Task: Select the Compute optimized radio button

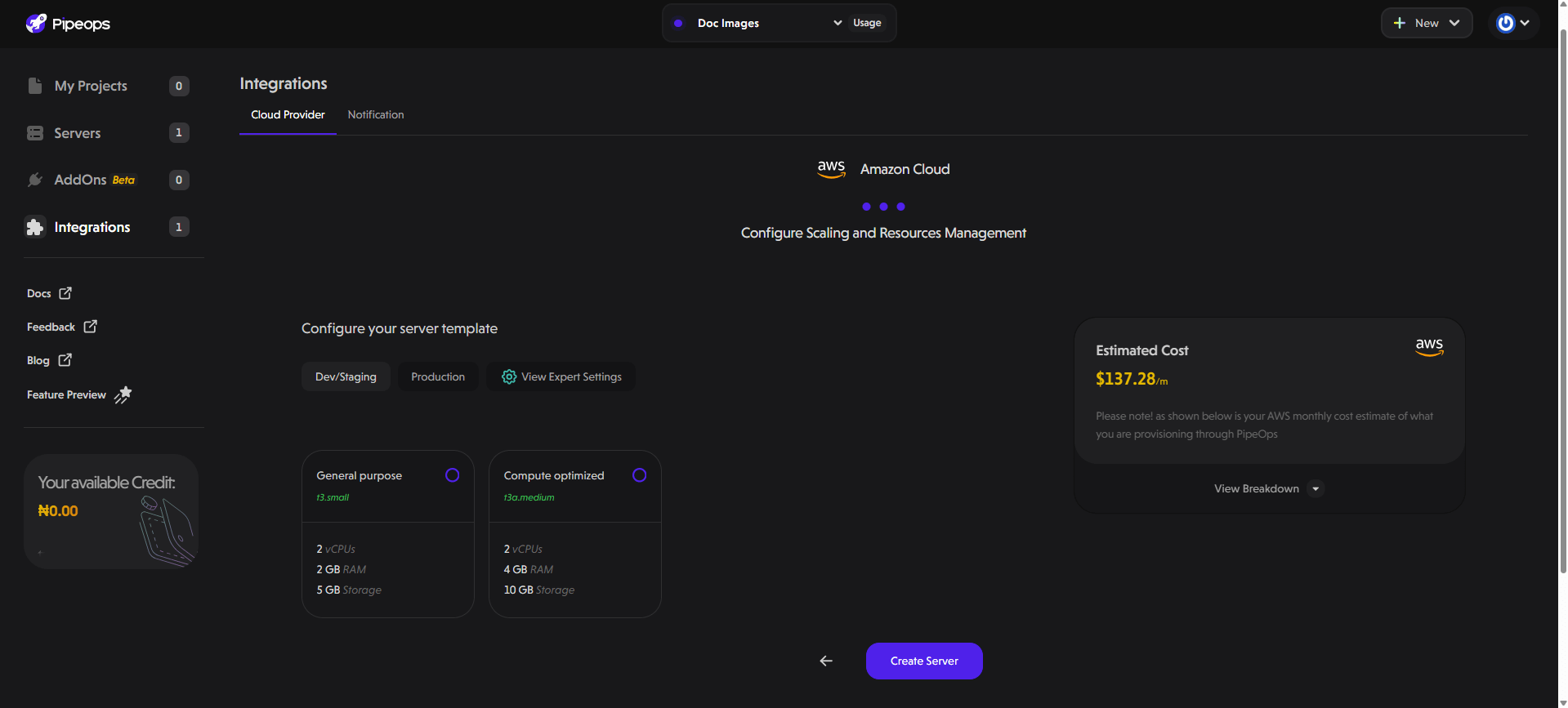Action: point(639,475)
